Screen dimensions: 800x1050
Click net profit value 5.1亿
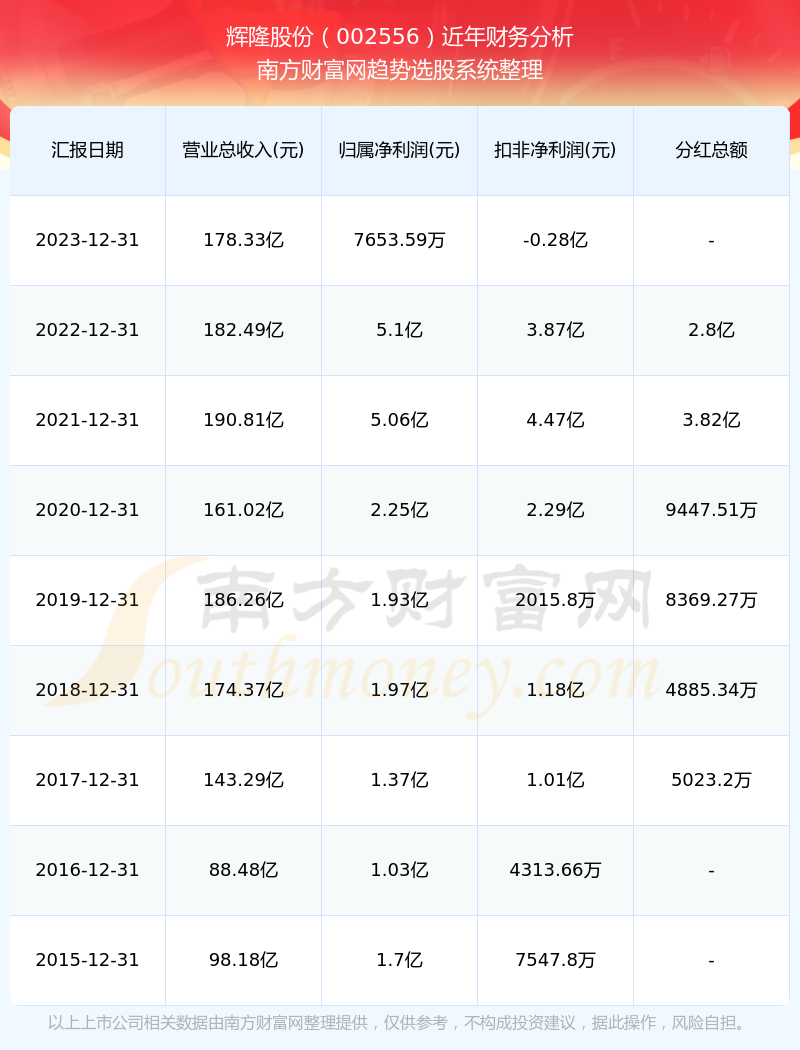click(400, 330)
